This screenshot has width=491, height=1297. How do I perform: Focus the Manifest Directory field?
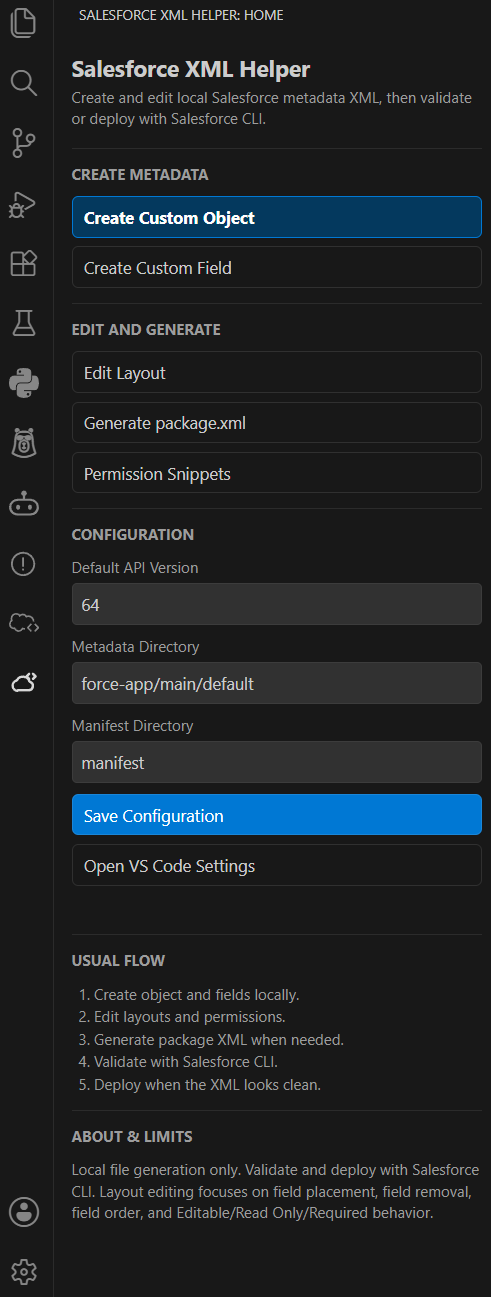coord(277,762)
